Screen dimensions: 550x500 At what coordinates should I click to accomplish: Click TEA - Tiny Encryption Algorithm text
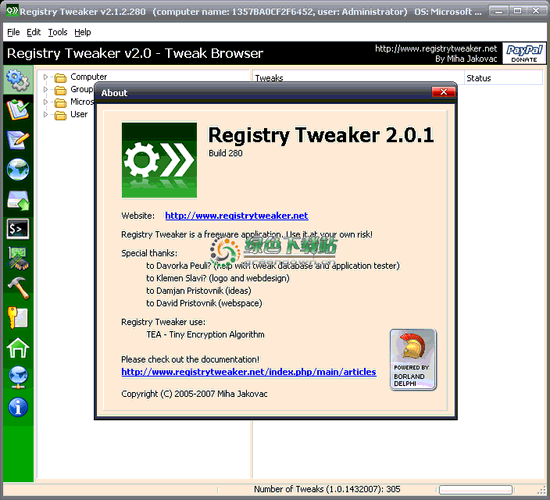point(205,334)
